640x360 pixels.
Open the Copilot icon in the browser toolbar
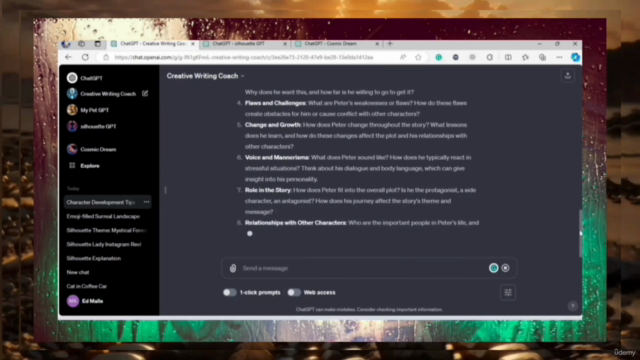pos(575,58)
